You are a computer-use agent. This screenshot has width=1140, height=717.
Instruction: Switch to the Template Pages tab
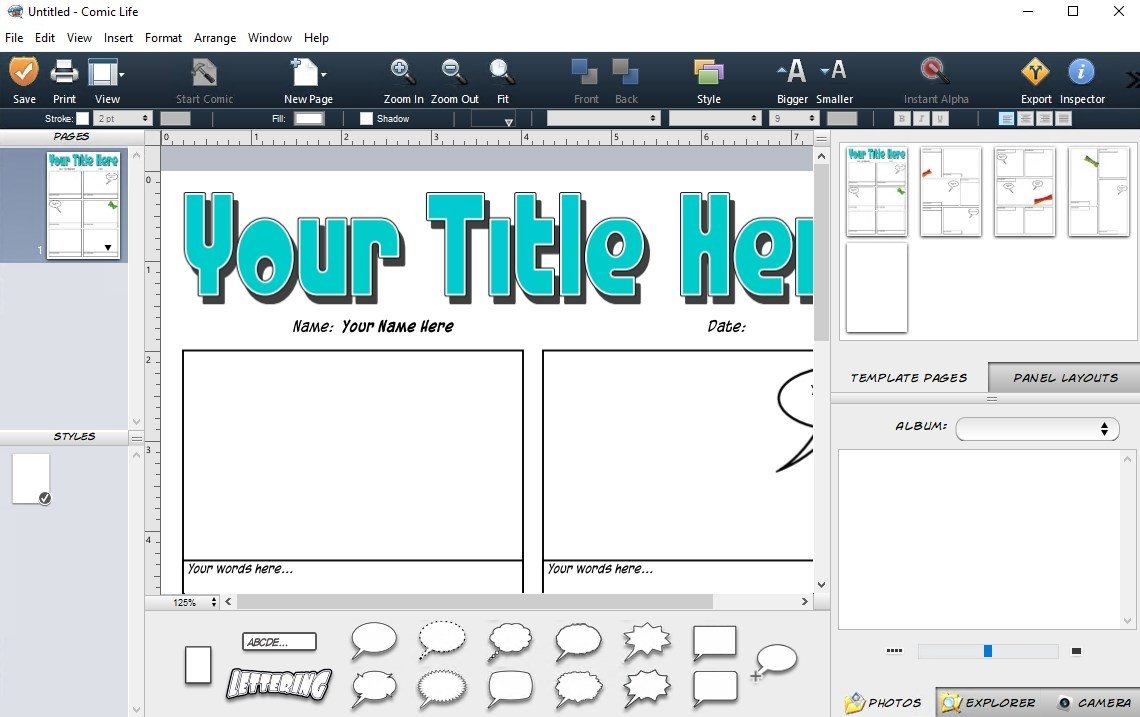click(x=909, y=377)
